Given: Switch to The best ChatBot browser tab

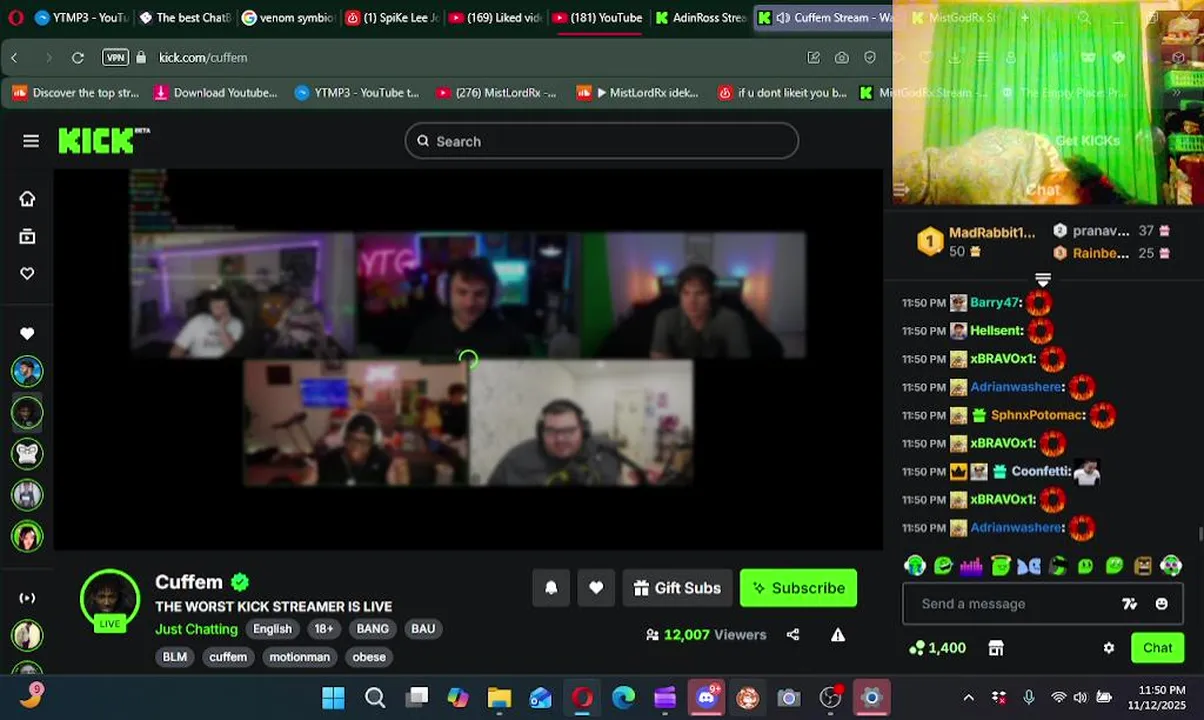Looking at the screenshot, I should pyautogui.click(x=185, y=17).
